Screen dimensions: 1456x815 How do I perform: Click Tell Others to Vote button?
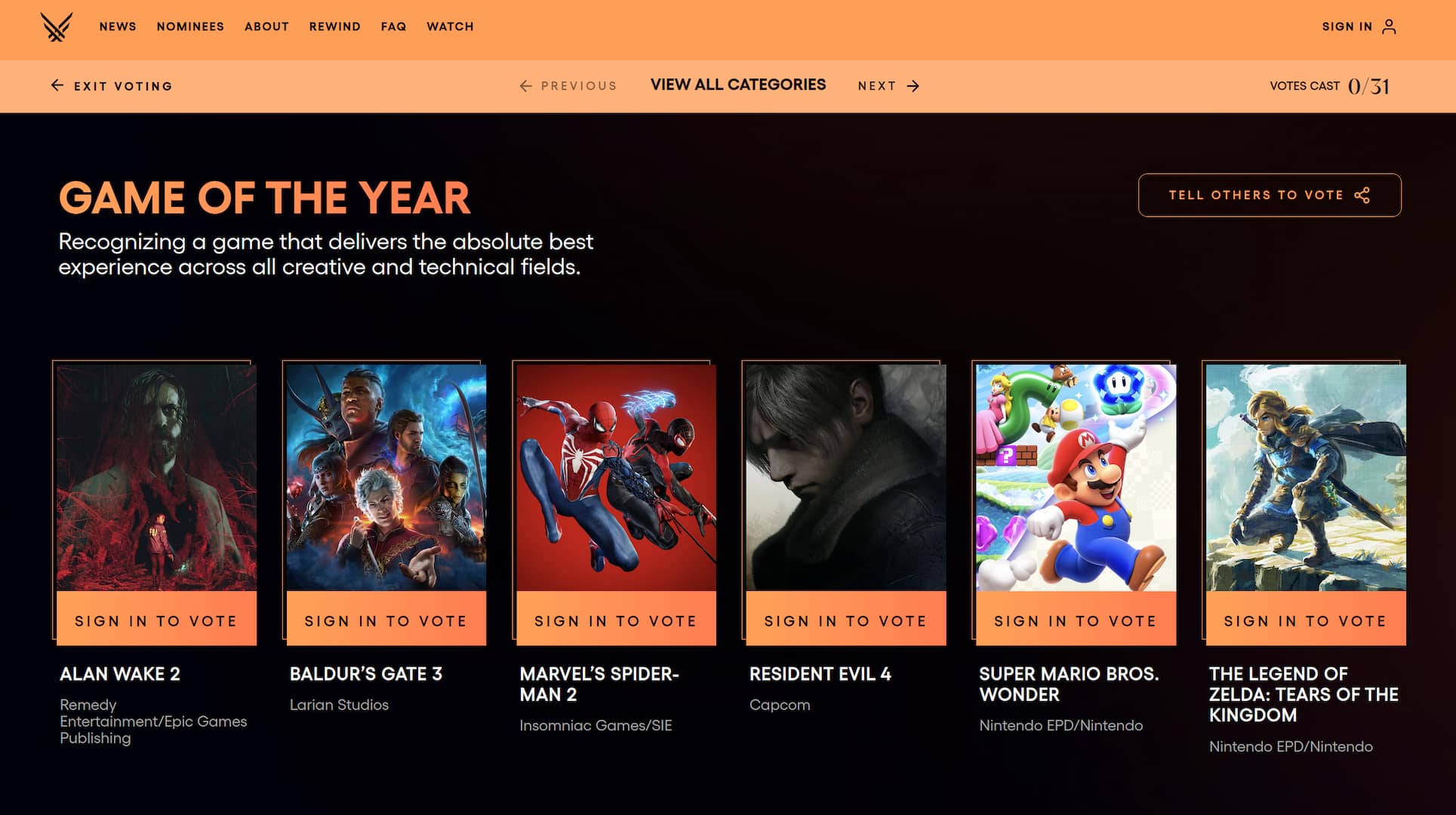pyautogui.click(x=1270, y=195)
